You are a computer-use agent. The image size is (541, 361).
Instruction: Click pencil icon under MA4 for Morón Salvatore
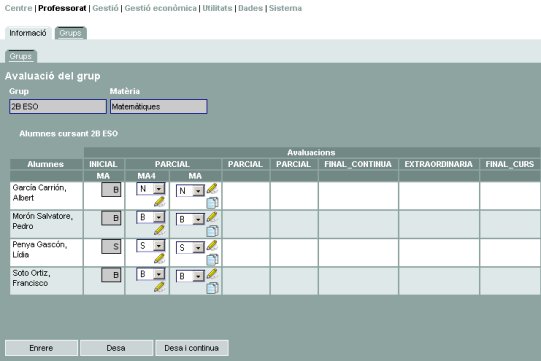159,230
